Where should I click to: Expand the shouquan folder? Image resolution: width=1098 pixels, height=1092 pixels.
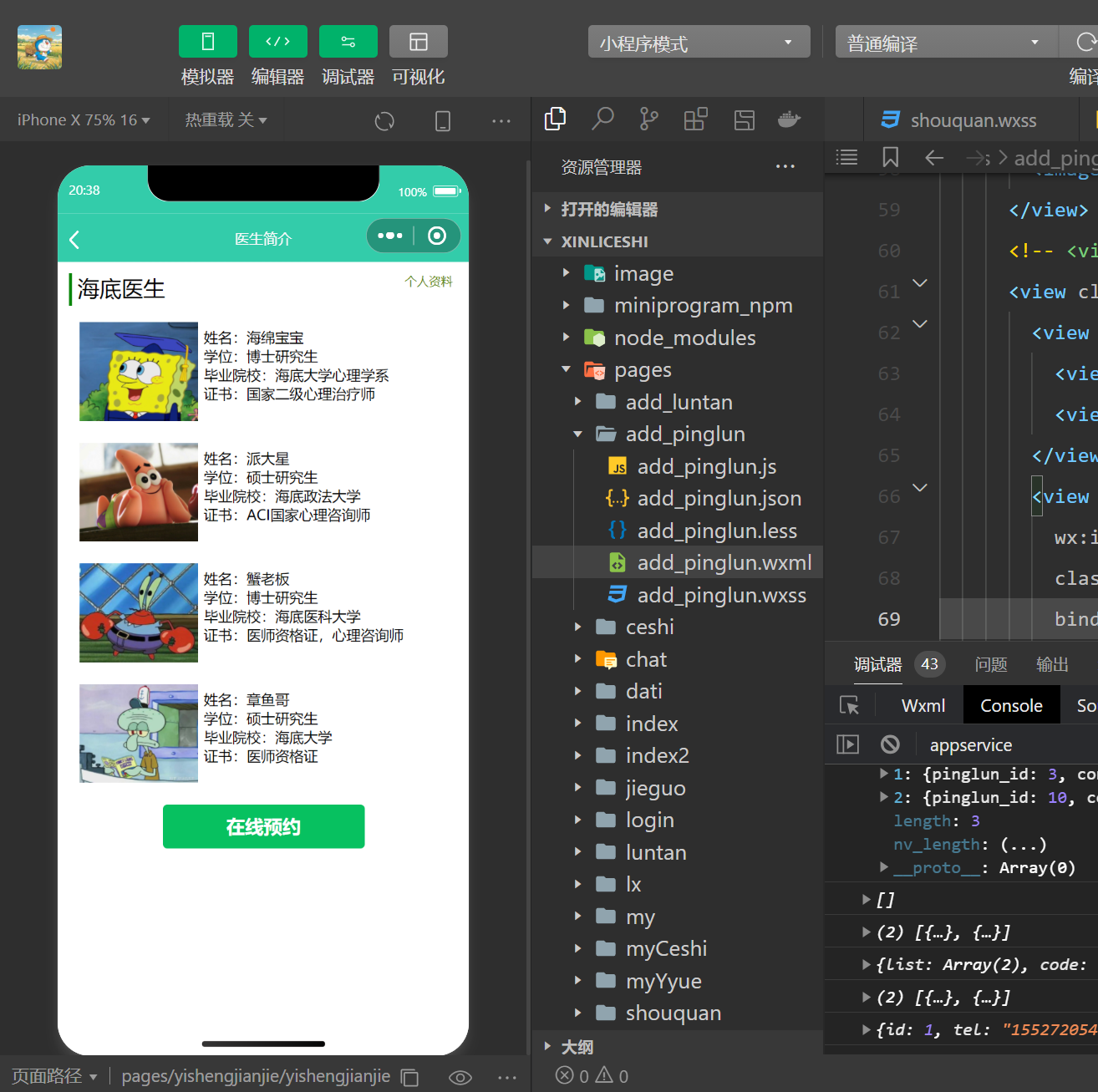(678, 1013)
